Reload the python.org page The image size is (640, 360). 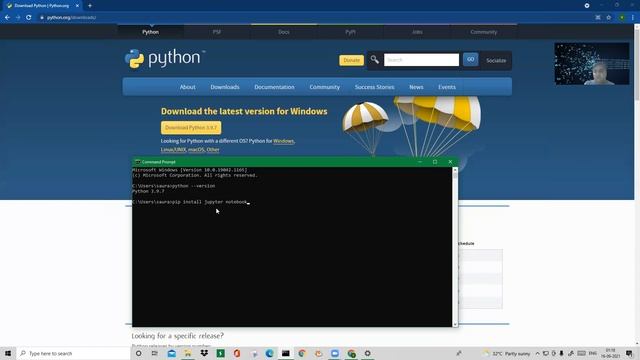[29, 18]
